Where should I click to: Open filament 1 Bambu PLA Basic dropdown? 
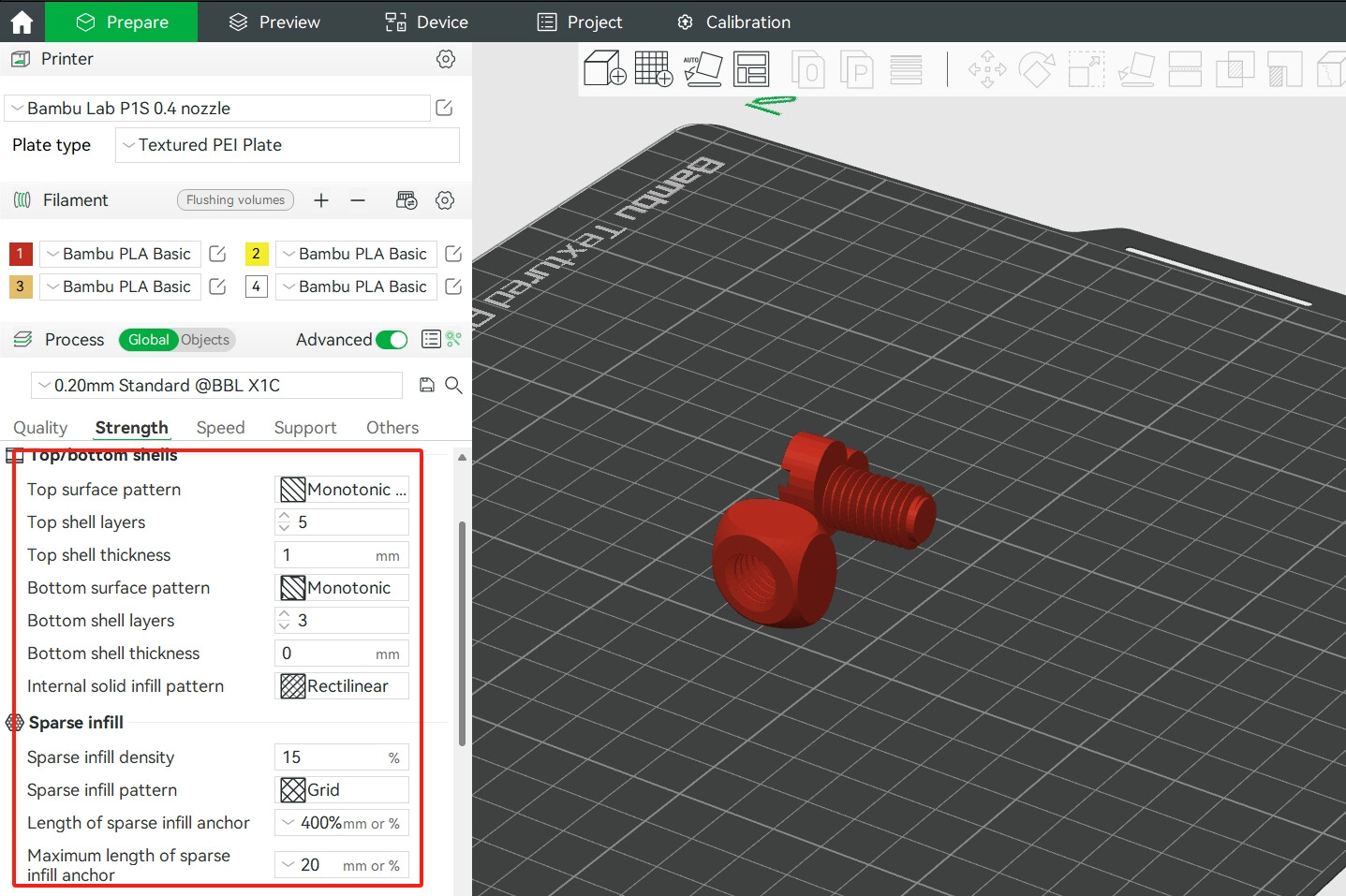(120, 254)
